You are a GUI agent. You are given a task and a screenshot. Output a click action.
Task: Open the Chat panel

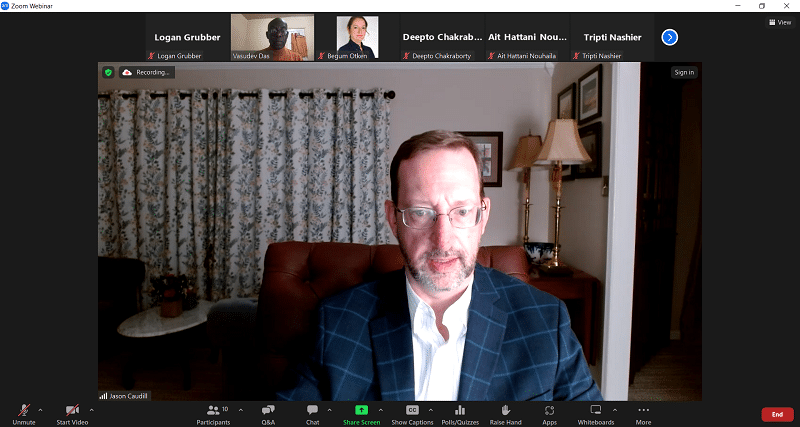[x=312, y=411]
